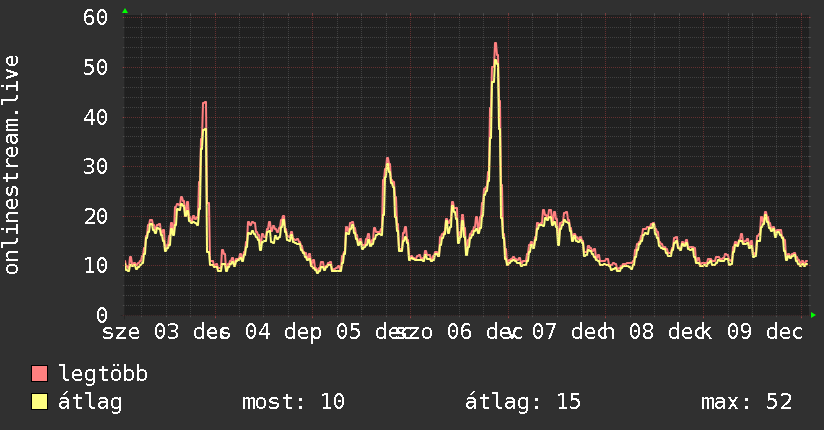824x430 pixels.
Task: Click the x-axis date label 09
Action: click(x=739, y=332)
